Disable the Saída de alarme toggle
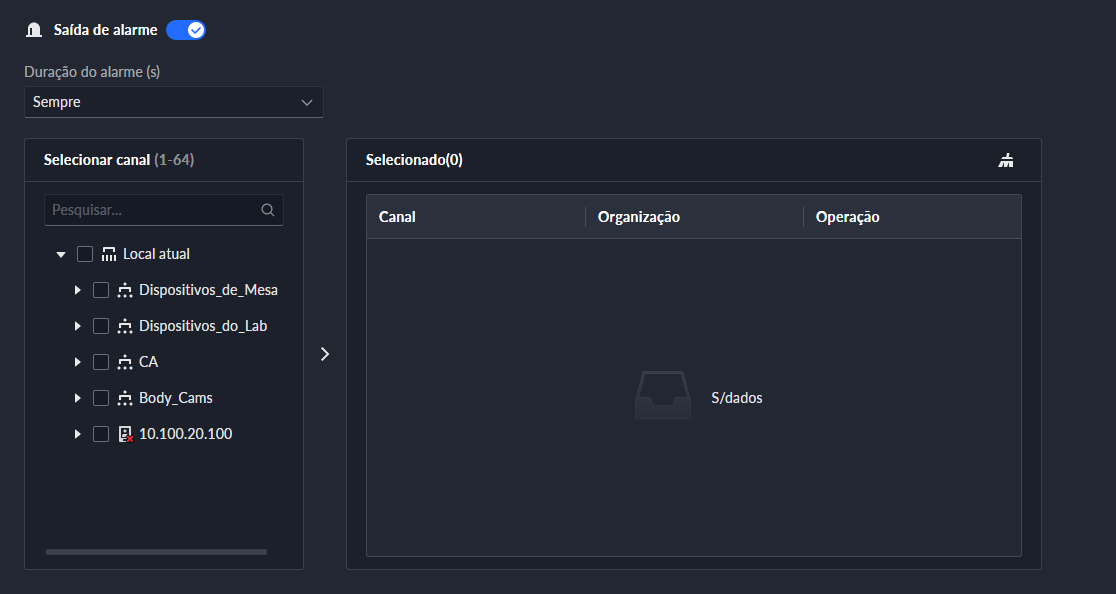 pos(186,30)
